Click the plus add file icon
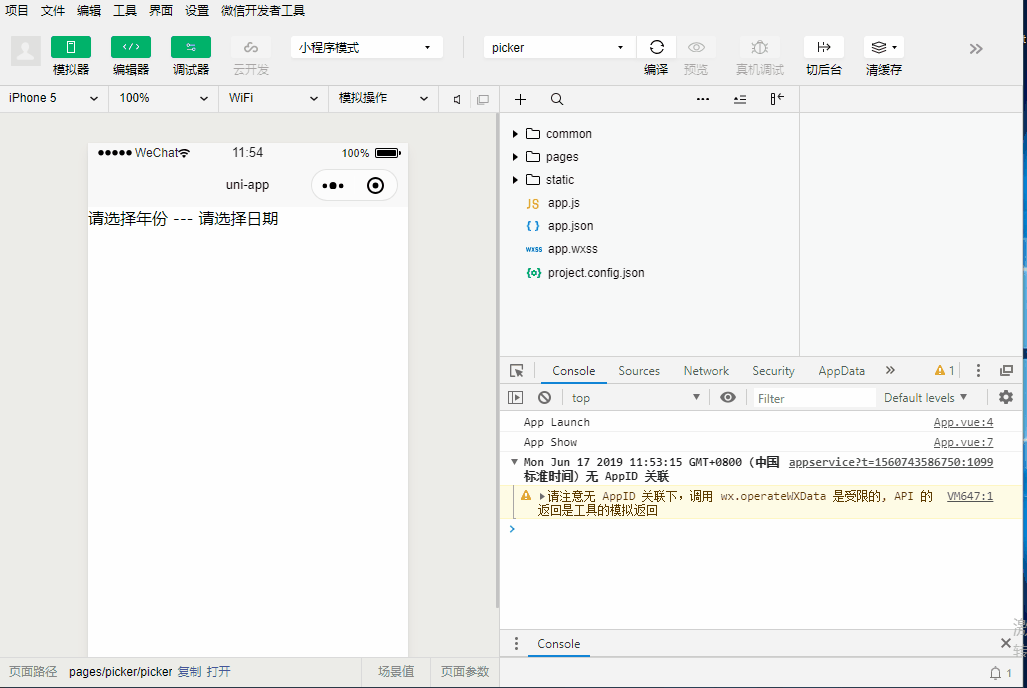The width and height of the screenshot is (1027, 688). pos(520,99)
